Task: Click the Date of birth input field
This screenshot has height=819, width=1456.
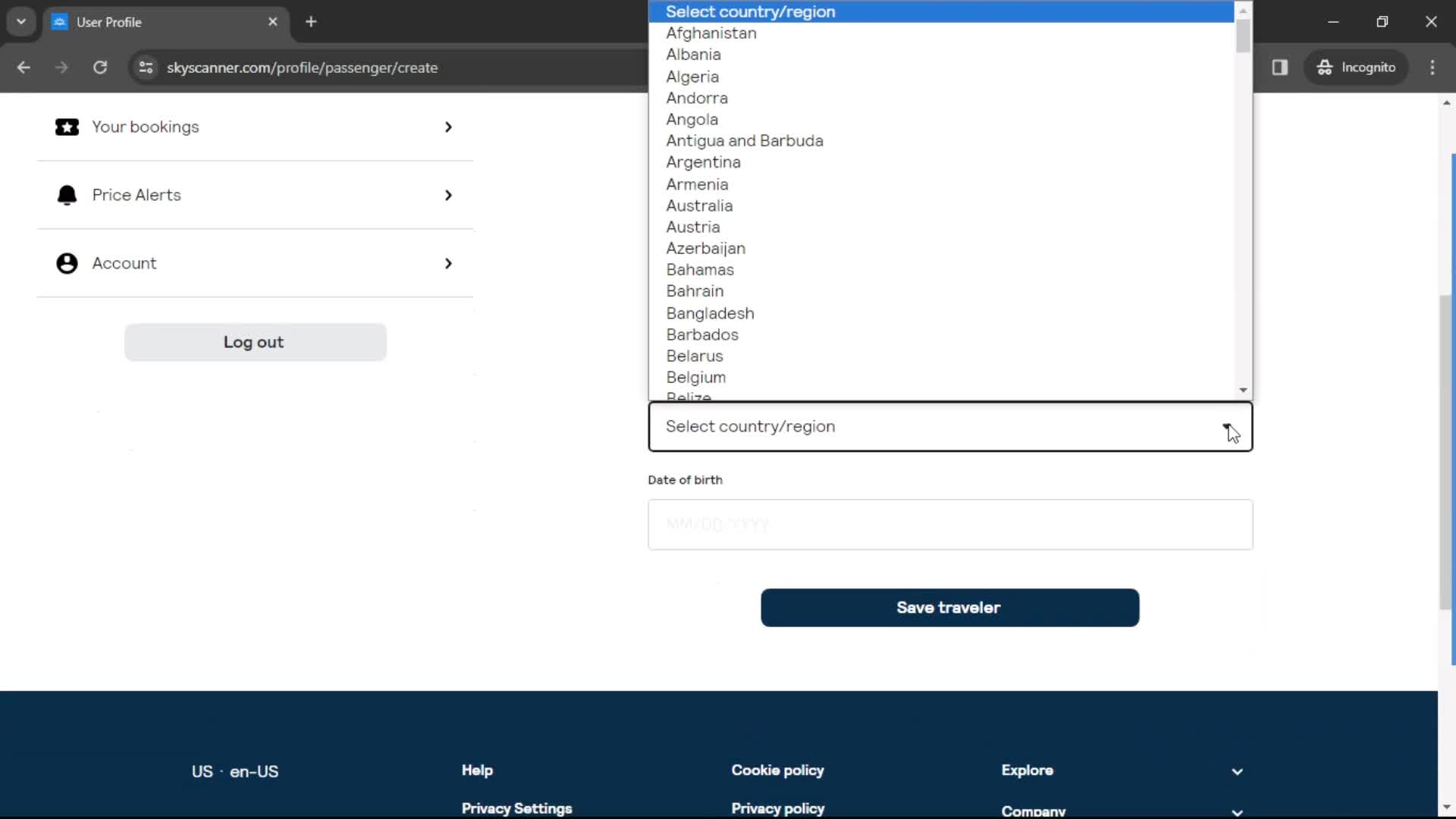Action: pos(950,524)
